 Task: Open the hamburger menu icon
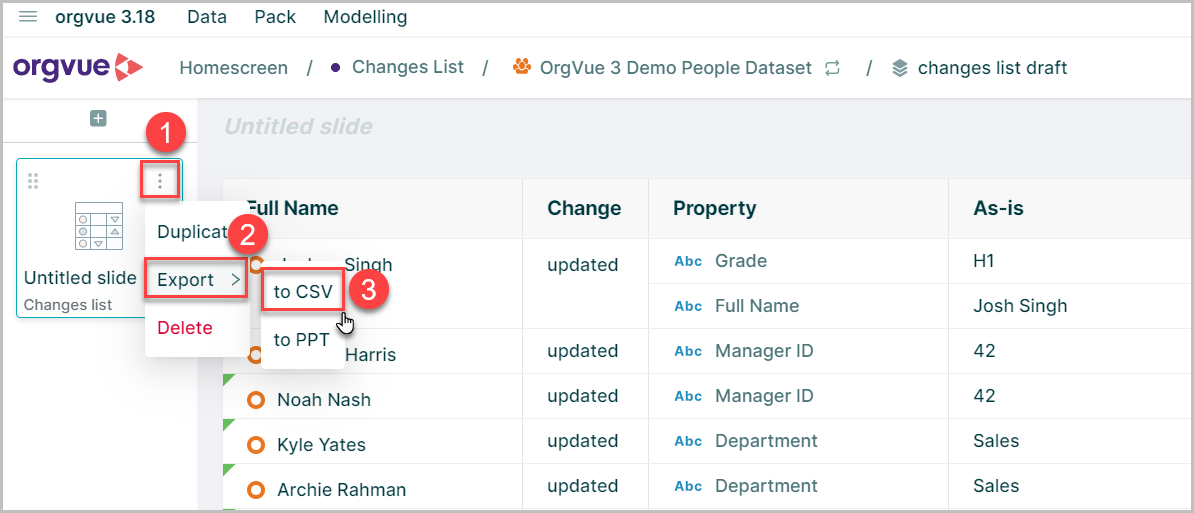tap(28, 17)
